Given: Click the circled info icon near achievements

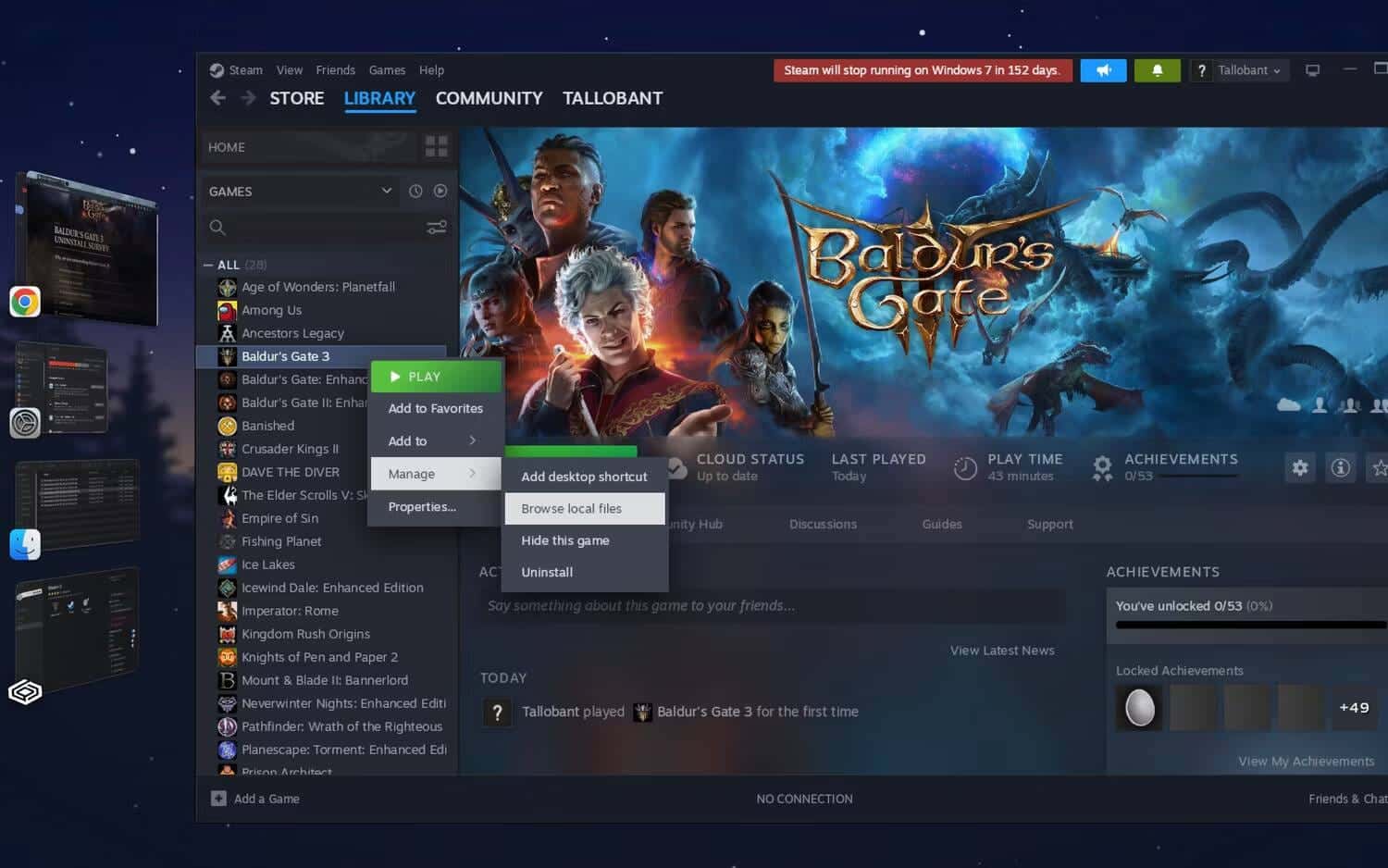Looking at the screenshot, I should [1340, 467].
